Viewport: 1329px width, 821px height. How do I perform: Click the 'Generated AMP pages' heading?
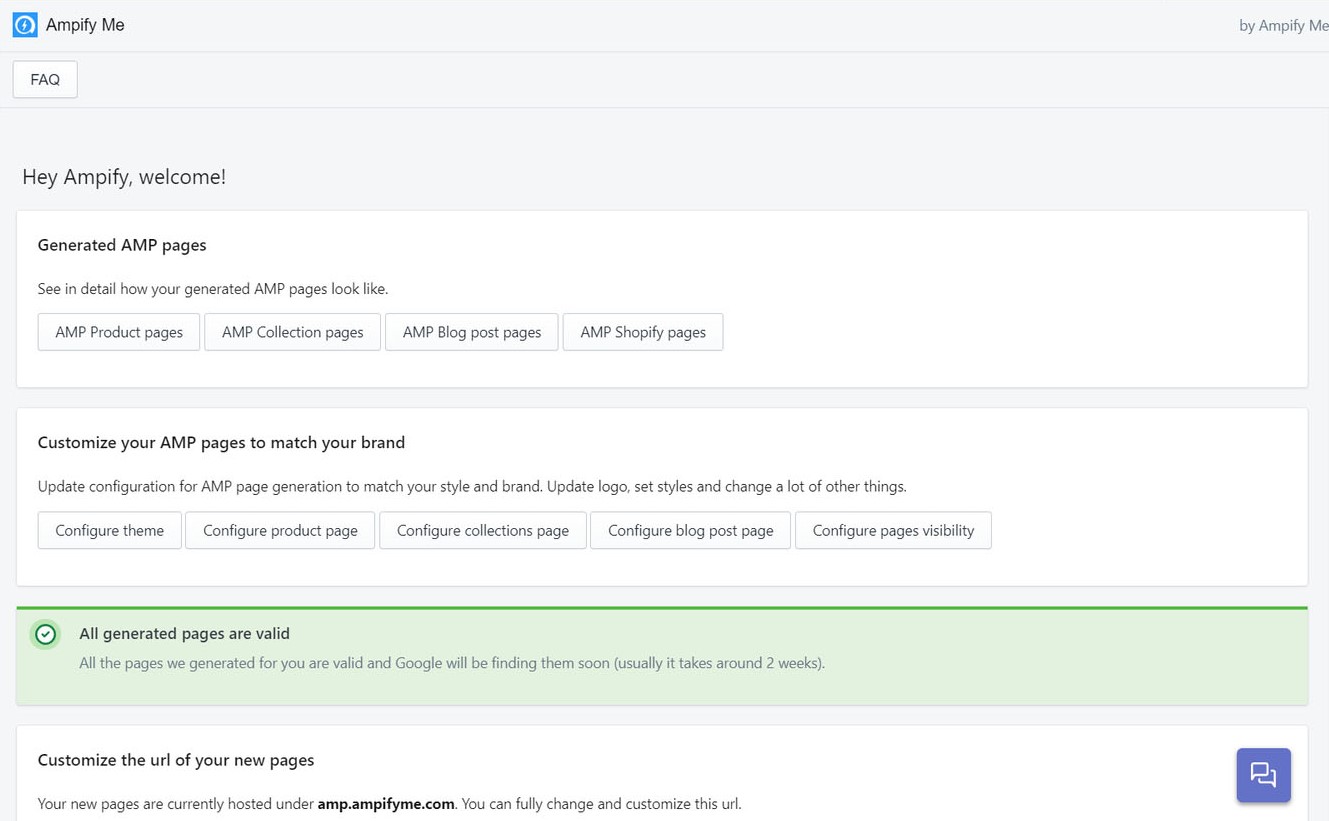tap(122, 245)
